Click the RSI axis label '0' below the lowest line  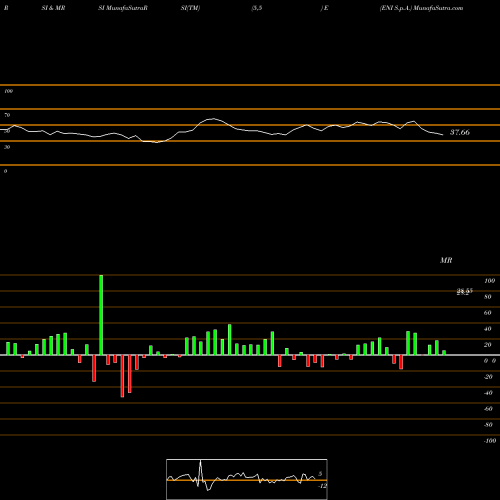pyautogui.click(x=5, y=171)
